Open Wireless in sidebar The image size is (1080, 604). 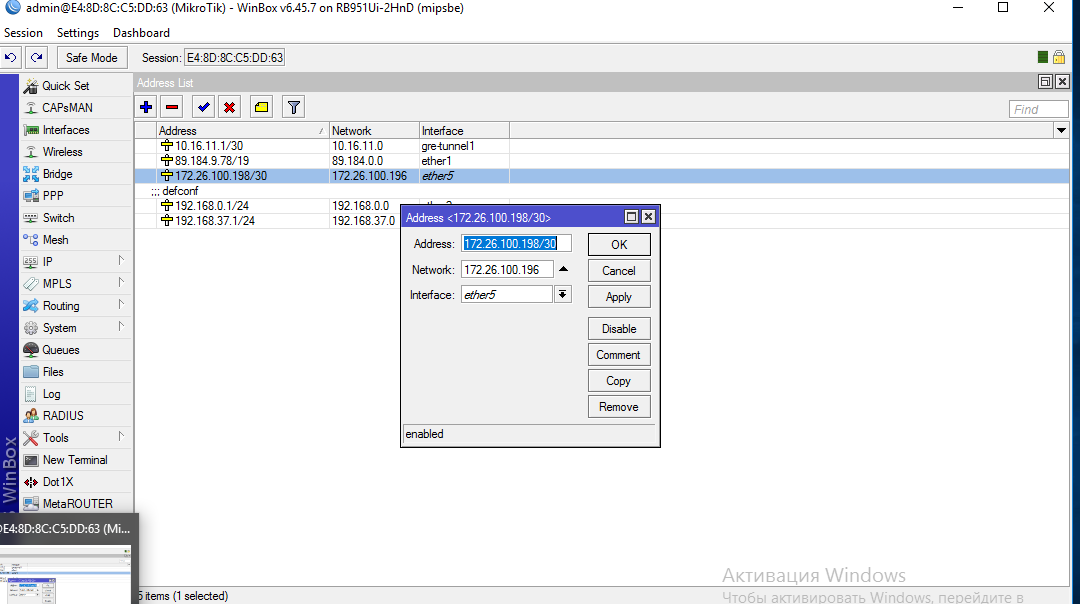click(x=62, y=152)
